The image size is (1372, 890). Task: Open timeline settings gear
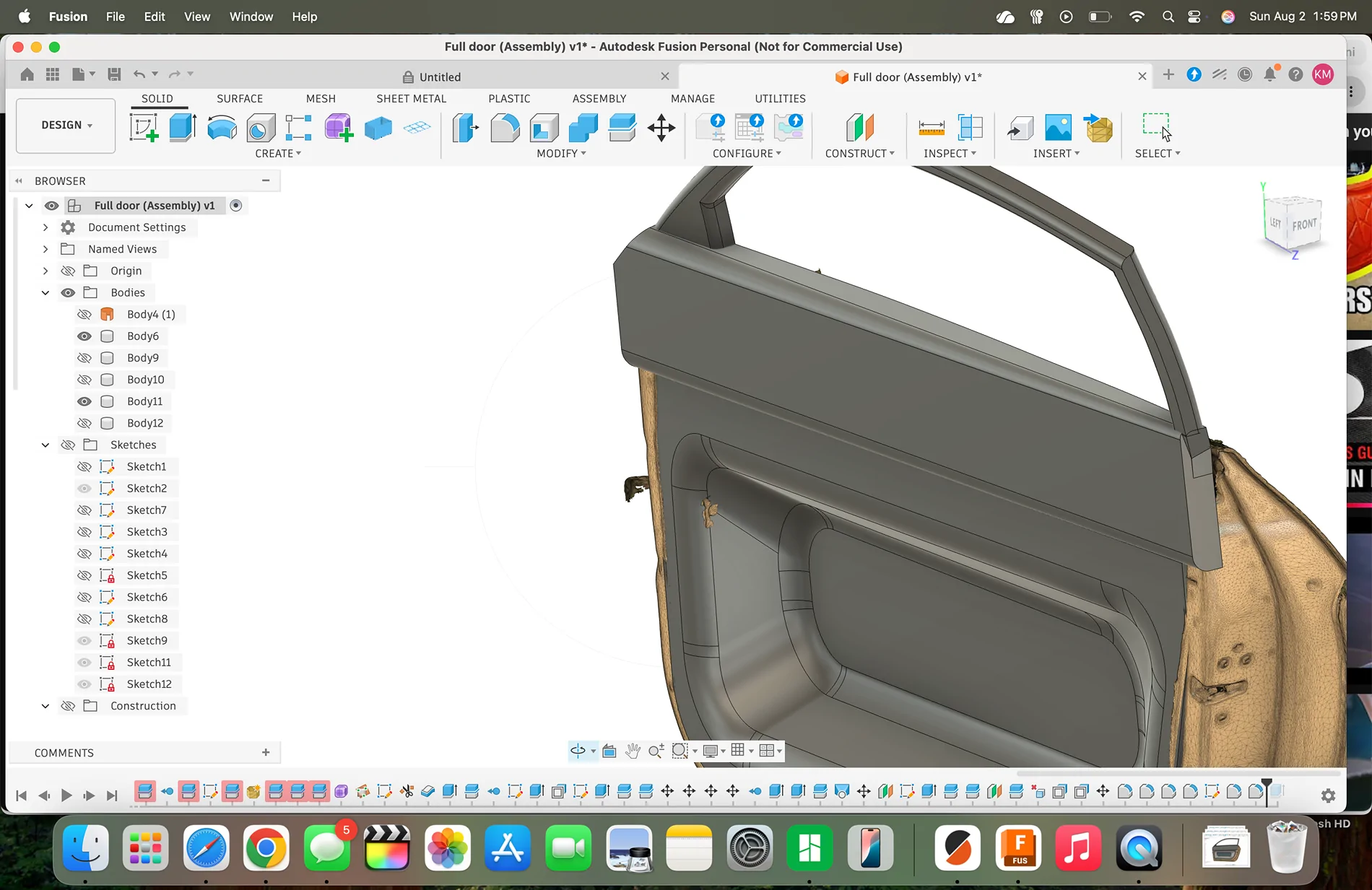pos(1328,795)
